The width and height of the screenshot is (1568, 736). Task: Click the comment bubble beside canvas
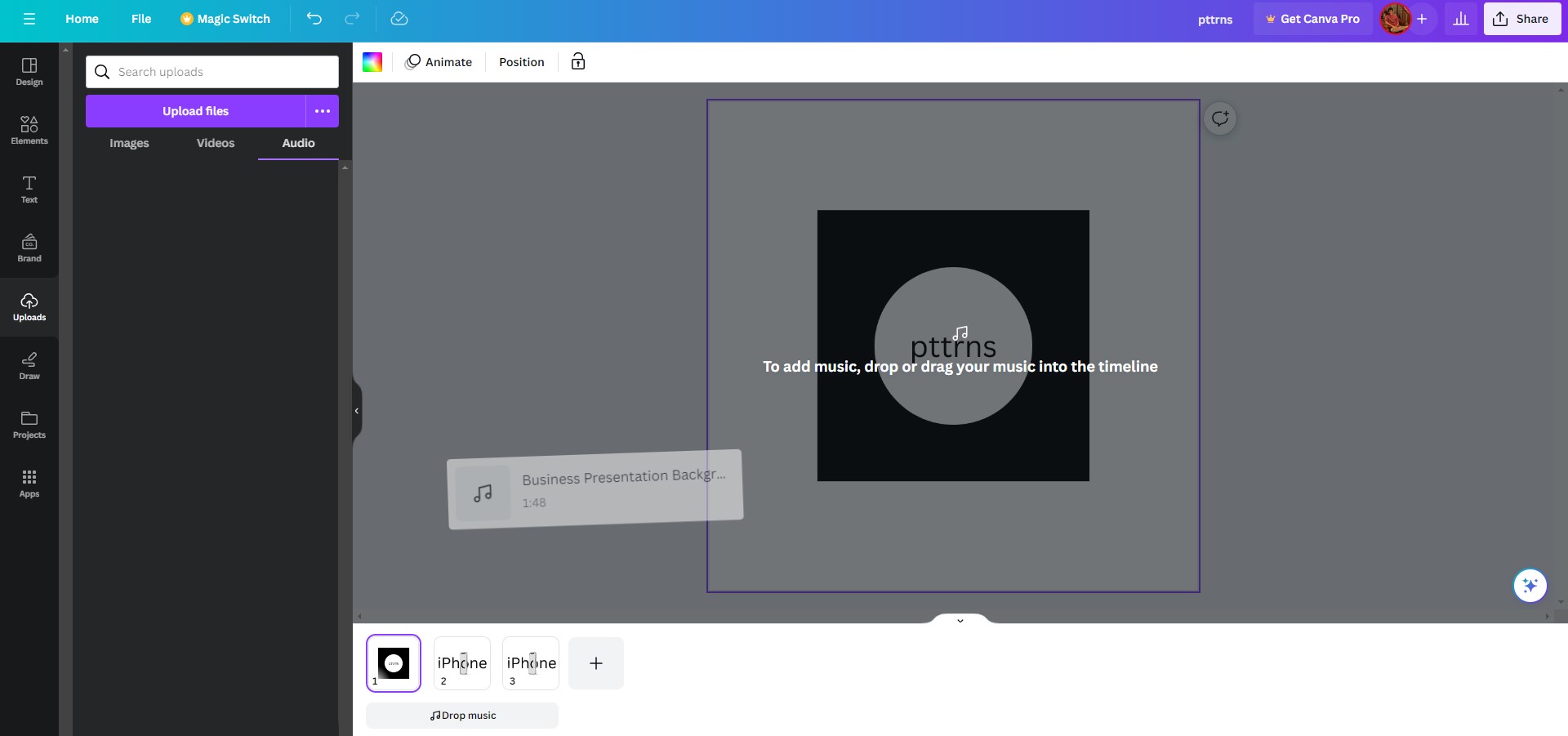pos(1220,118)
